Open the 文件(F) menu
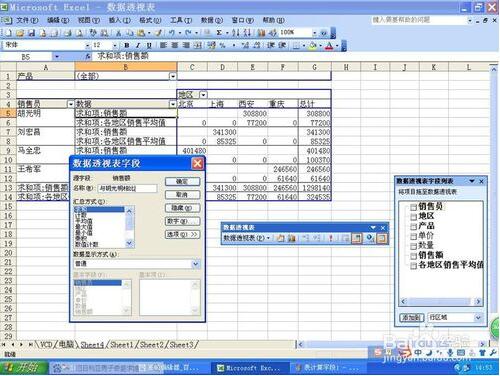The height and width of the screenshot is (376, 500). (27, 20)
